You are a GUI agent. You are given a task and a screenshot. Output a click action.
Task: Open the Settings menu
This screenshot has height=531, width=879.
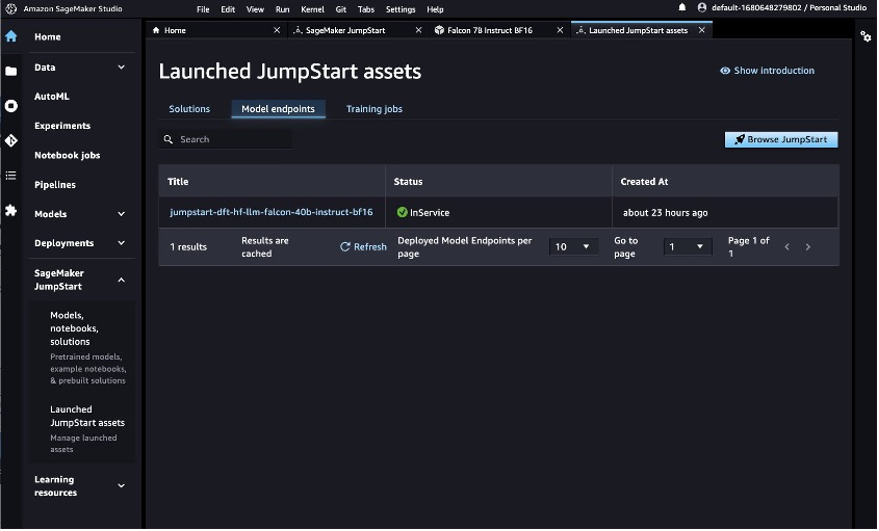pyautogui.click(x=401, y=10)
